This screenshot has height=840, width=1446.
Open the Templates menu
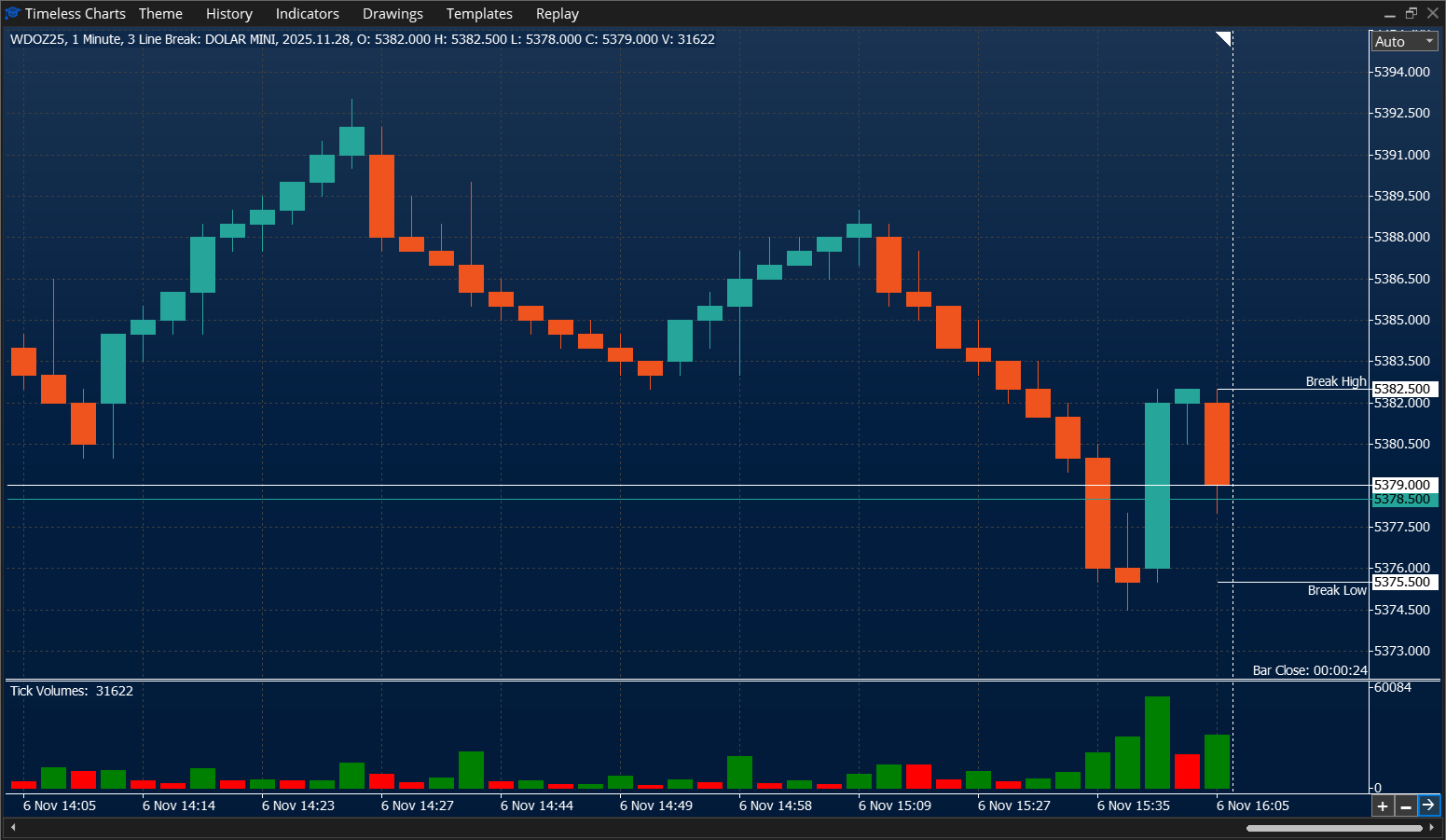point(479,13)
